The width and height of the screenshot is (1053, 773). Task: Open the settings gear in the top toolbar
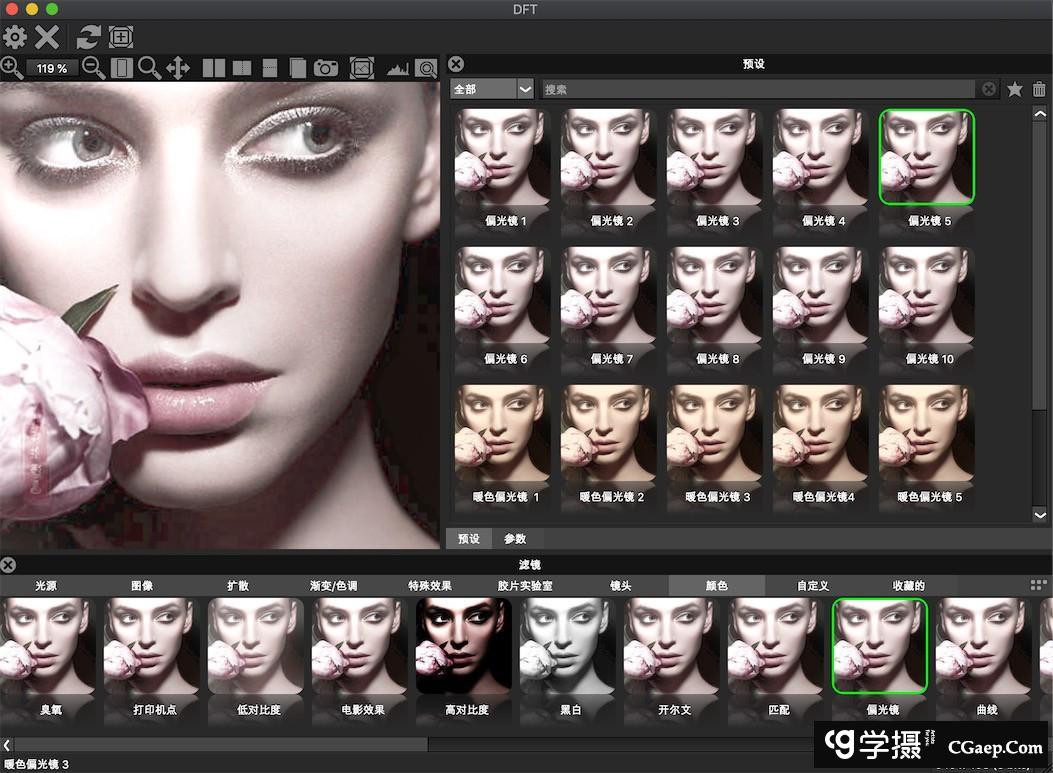(15, 38)
